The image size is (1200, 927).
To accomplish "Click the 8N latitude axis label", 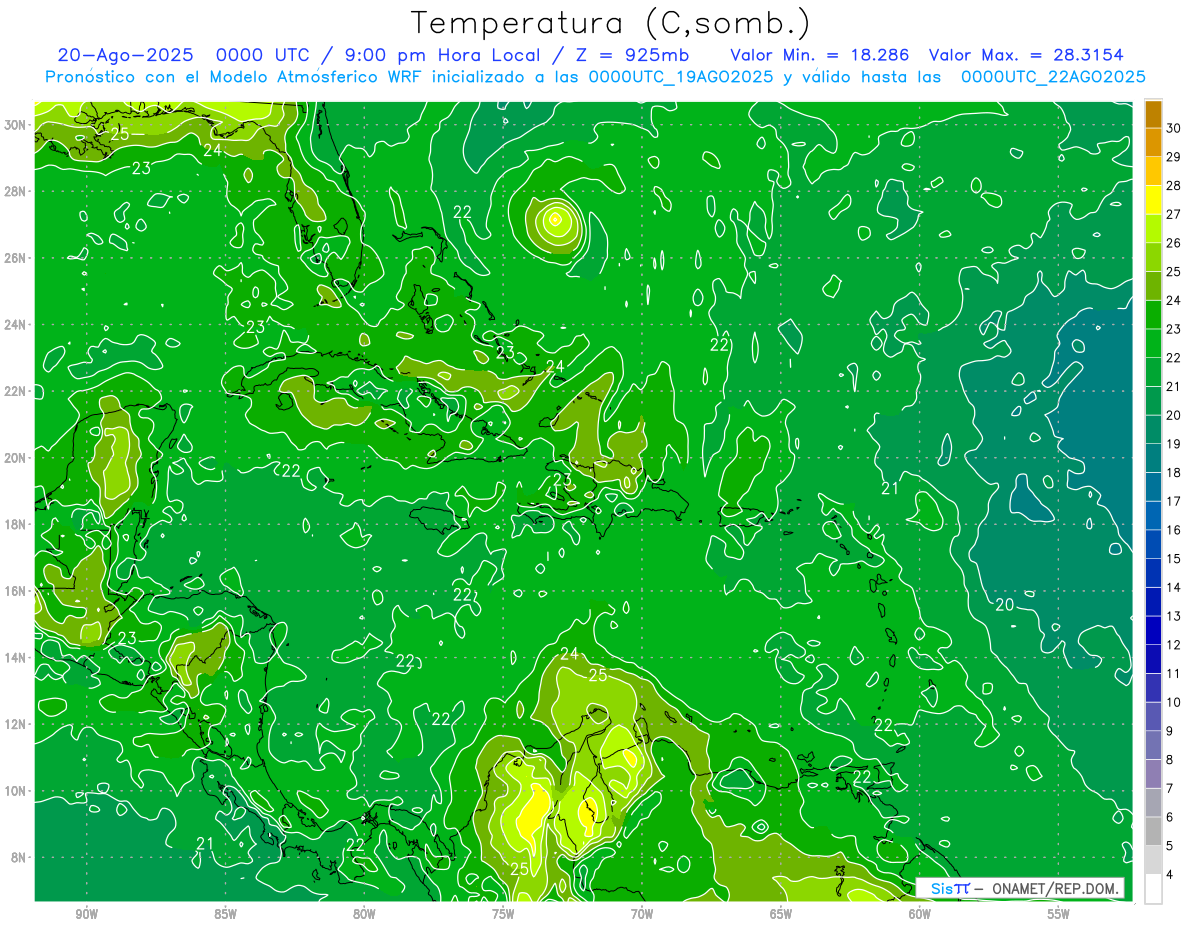I will (20, 857).
